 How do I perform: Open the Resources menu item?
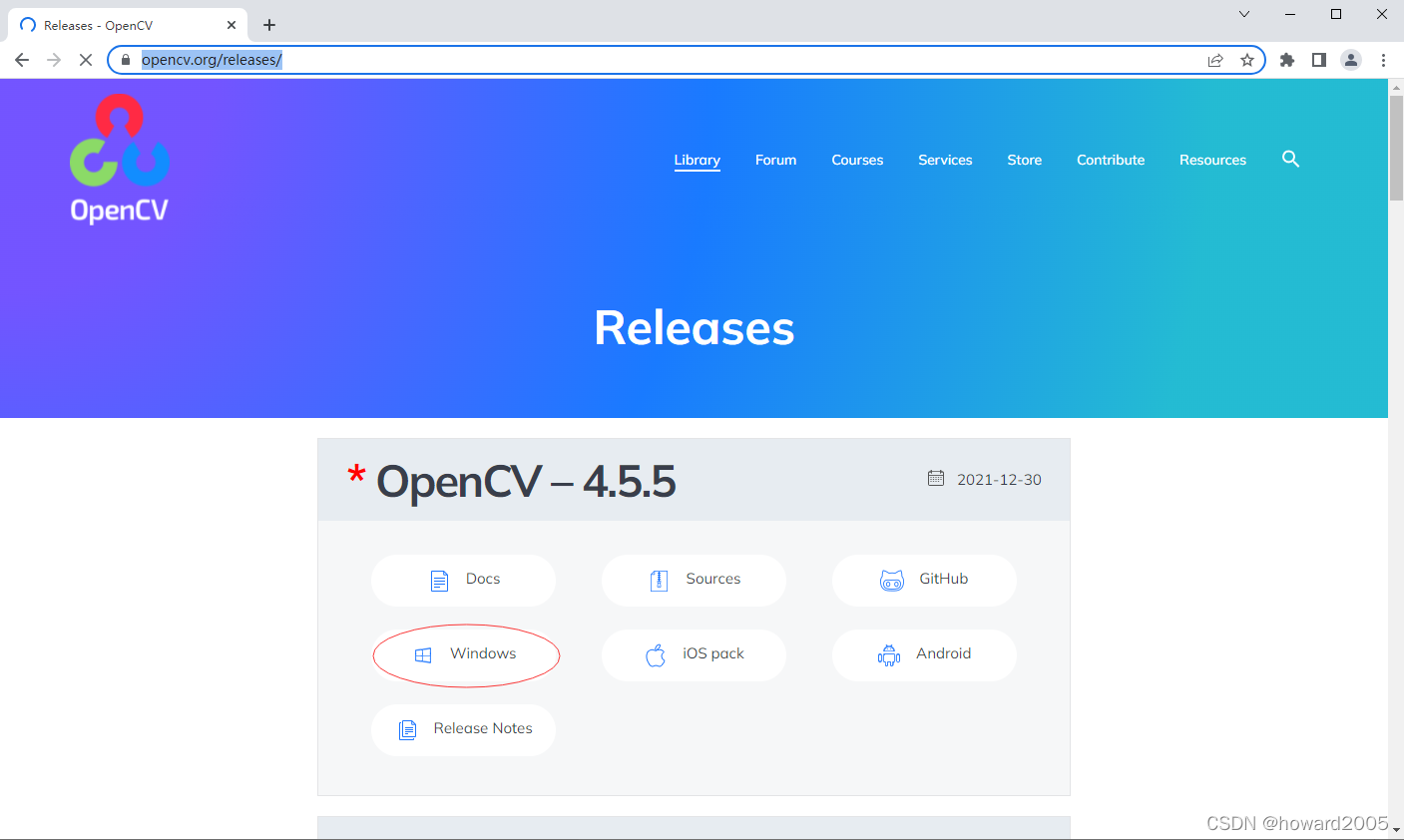(x=1212, y=160)
